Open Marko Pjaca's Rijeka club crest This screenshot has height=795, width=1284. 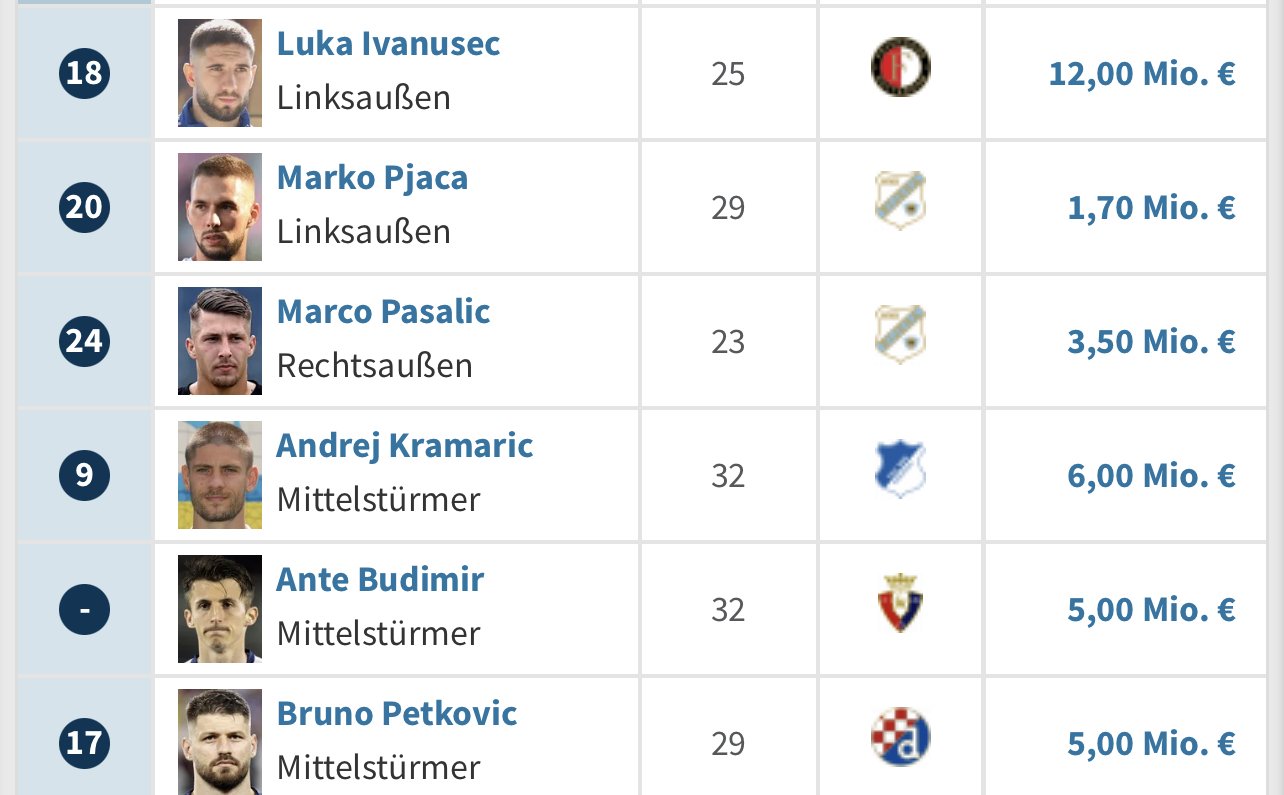pos(900,200)
